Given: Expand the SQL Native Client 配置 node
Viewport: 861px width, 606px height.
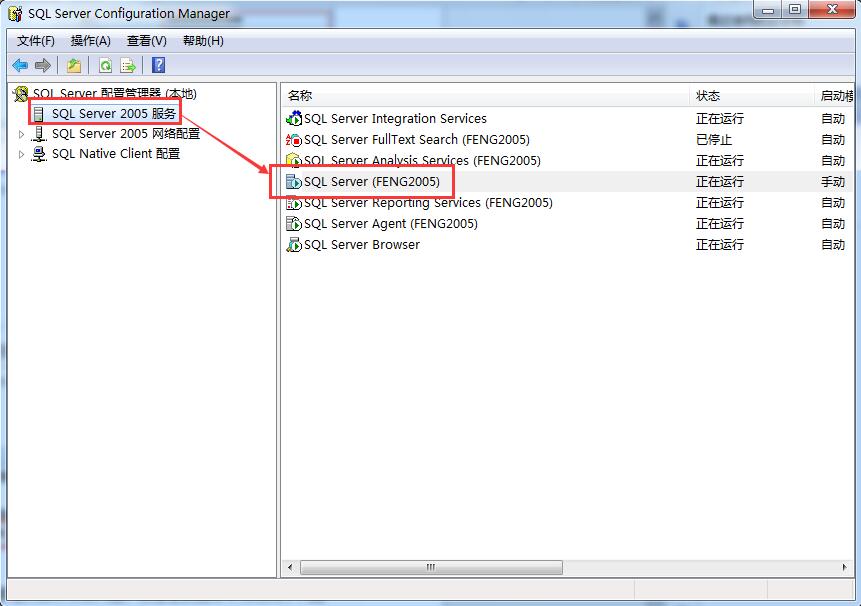Looking at the screenshot, I should (21, 154).
